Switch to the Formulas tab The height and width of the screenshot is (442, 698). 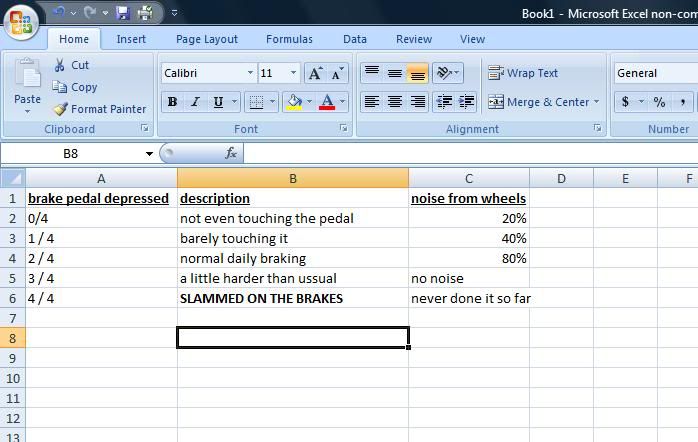tap(289, 39)
